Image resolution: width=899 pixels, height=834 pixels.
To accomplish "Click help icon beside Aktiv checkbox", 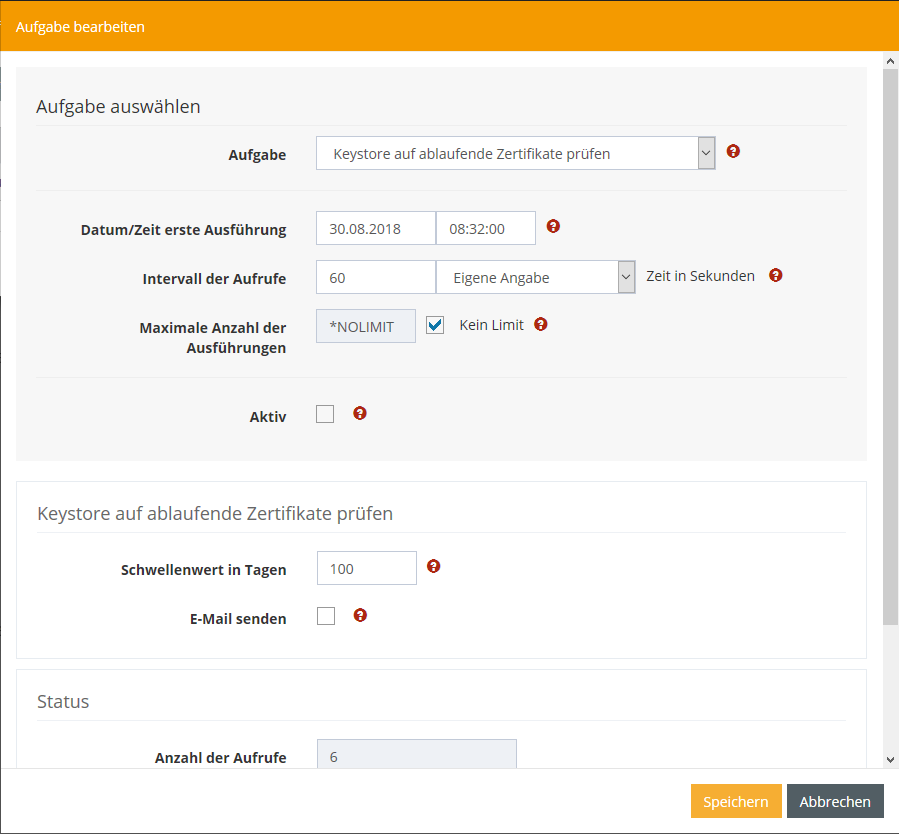I will [x=360, y=413].
